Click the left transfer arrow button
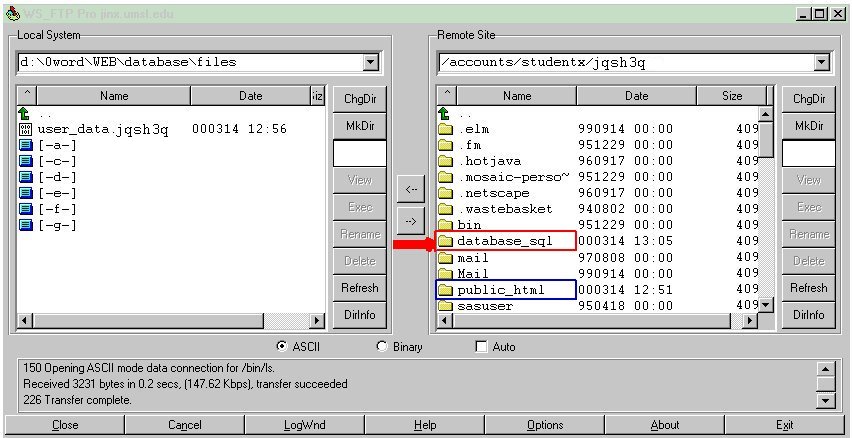852x438 pixels. pos(410,188)
